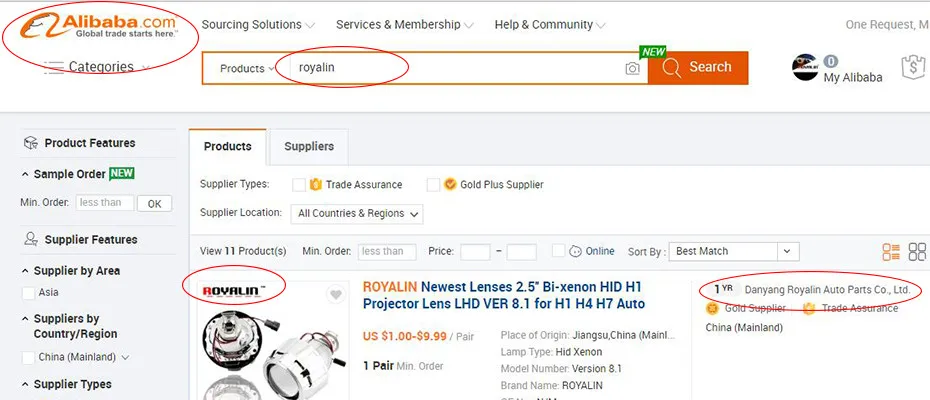Click the heart favorite icon on product
930x400 pixels.
click(336, 295)
